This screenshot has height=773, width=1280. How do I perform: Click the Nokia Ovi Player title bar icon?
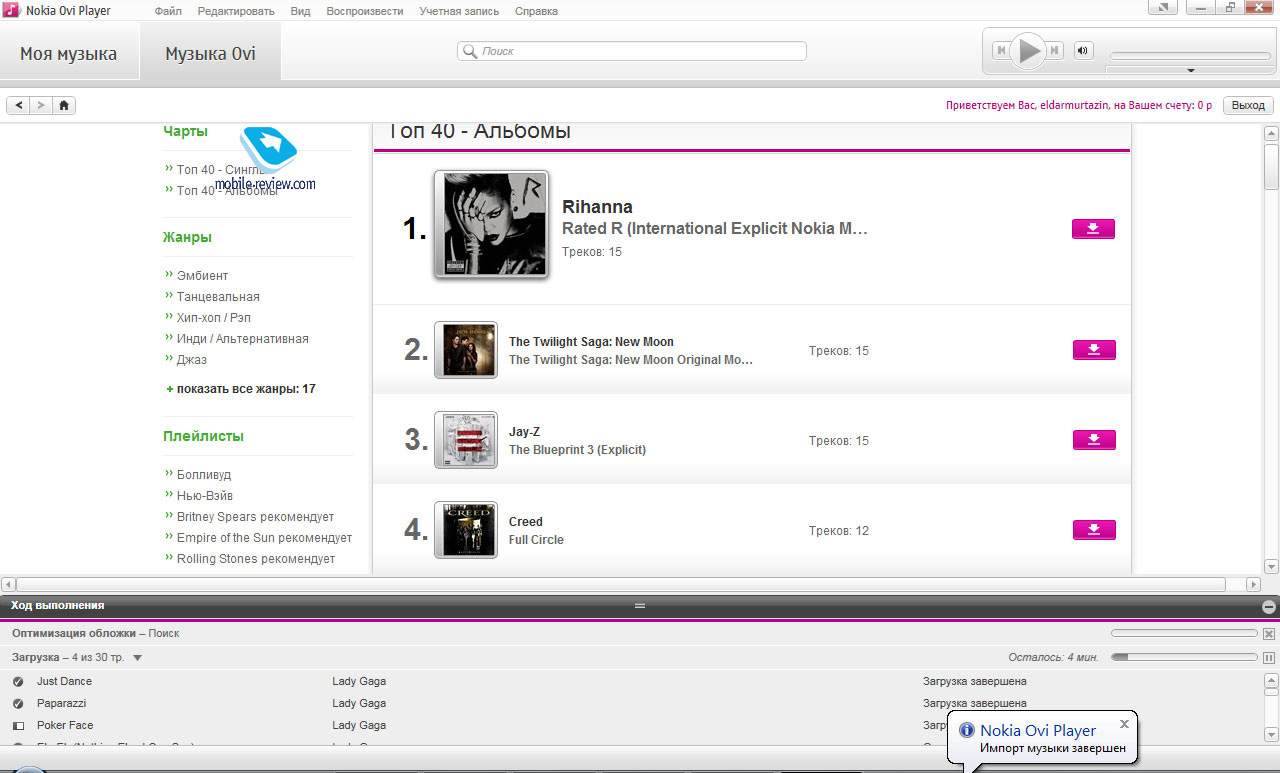point(11,10)
